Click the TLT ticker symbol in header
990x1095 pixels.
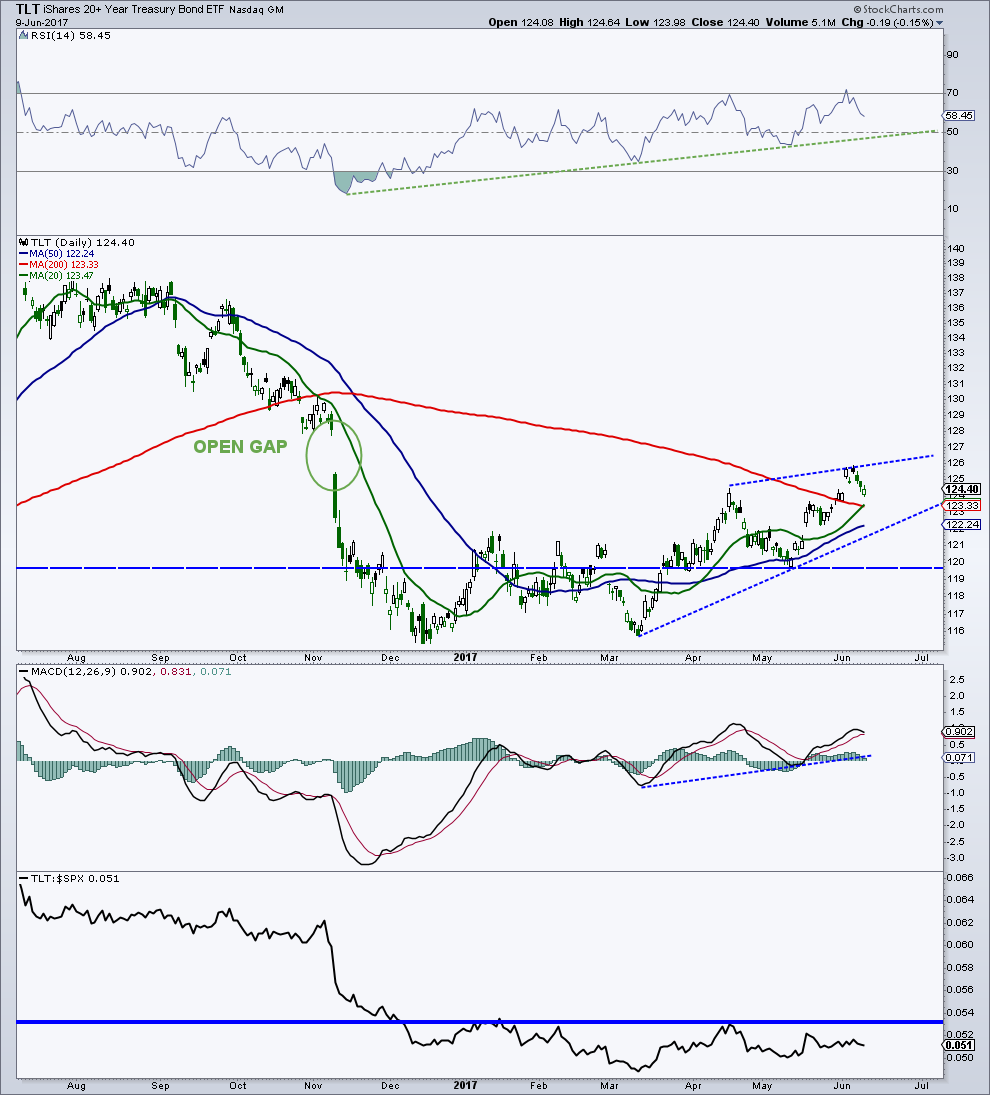tap(27, 10)
